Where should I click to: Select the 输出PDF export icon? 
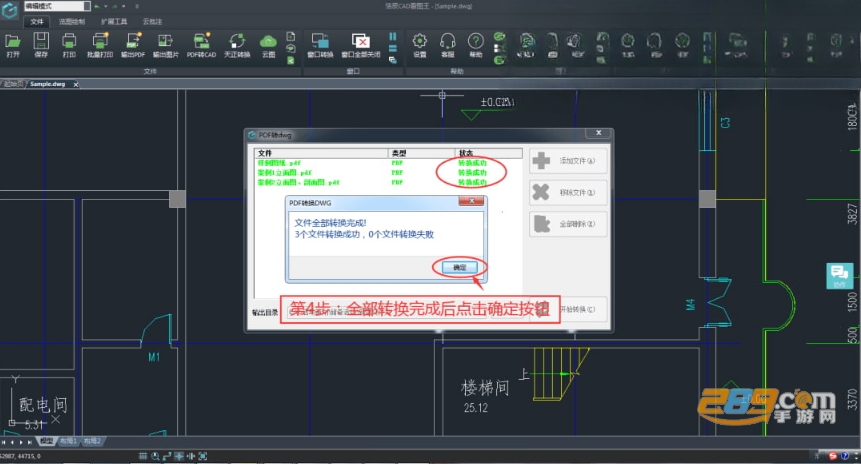point(133,44)
